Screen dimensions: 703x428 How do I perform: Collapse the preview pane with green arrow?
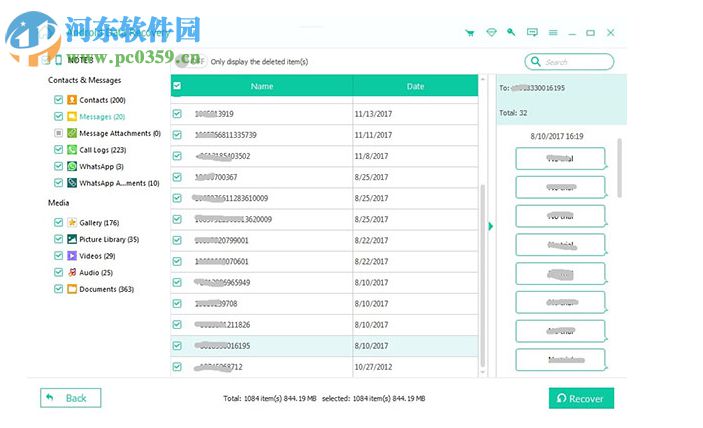tap(490, 226)
